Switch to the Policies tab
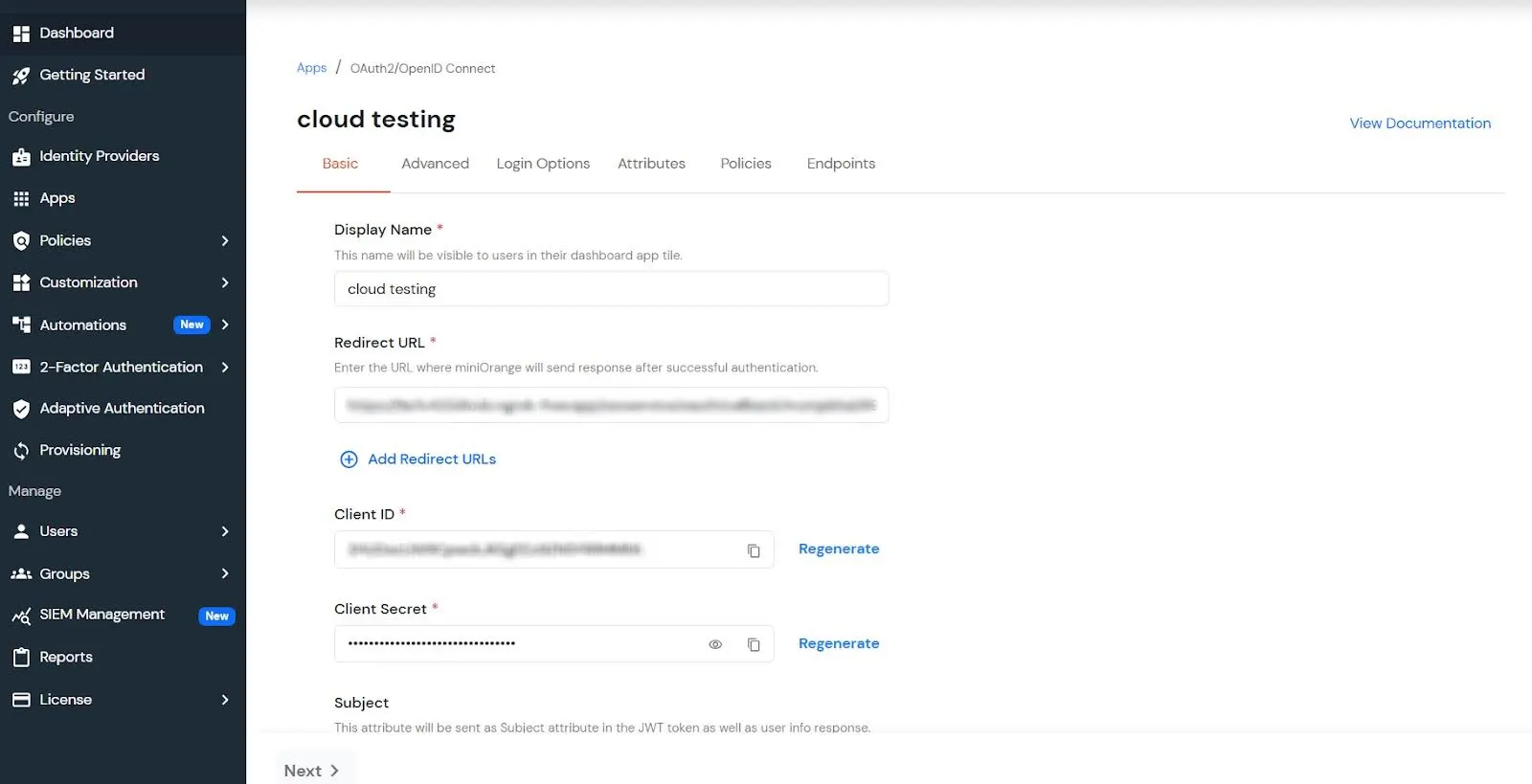 coord(746,164)
